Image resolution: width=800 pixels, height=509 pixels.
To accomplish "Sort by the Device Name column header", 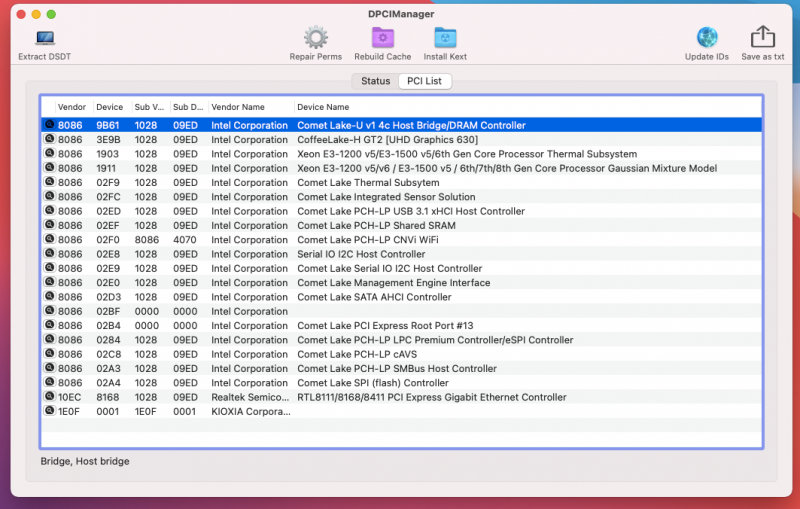I will (323, 107).
